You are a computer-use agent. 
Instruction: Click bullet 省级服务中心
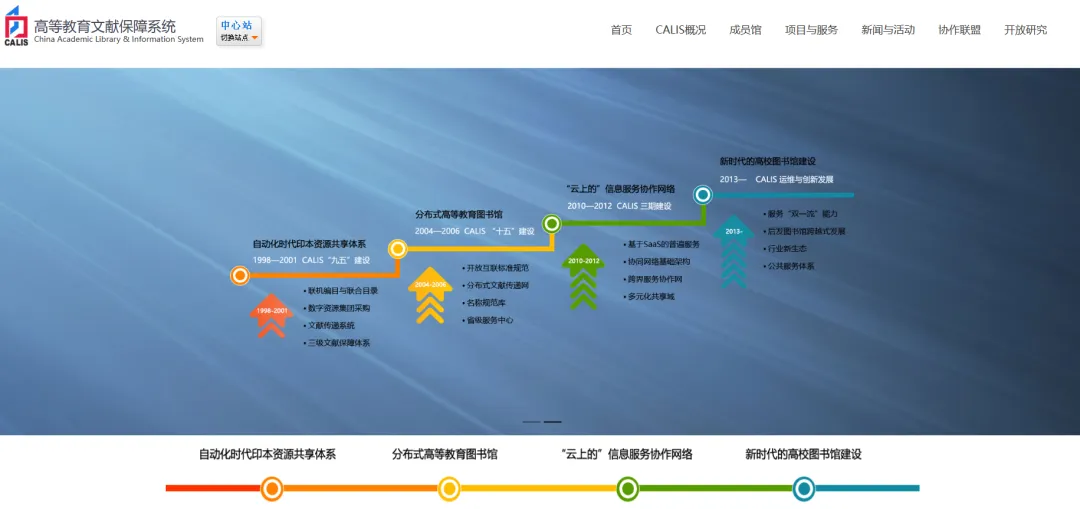488,320
